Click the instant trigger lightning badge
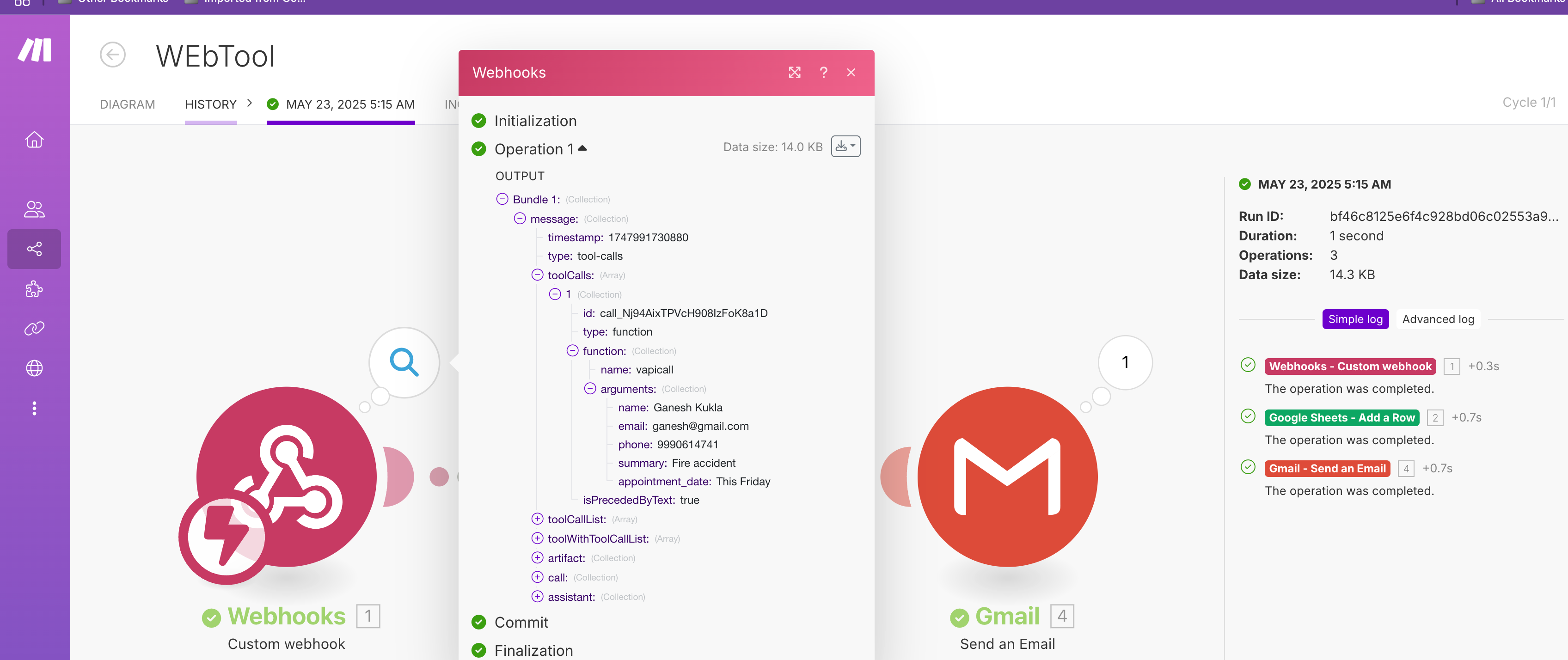1568x660 pixels. (x=227, y=537)
